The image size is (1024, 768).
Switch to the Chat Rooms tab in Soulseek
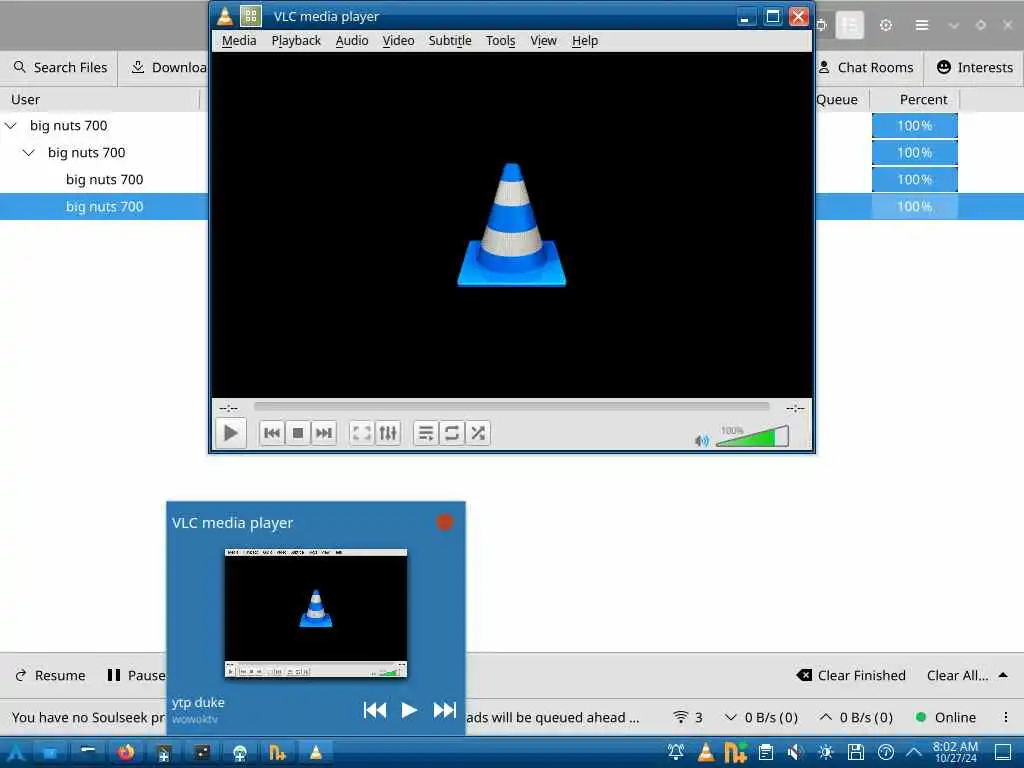click(865, 67)
